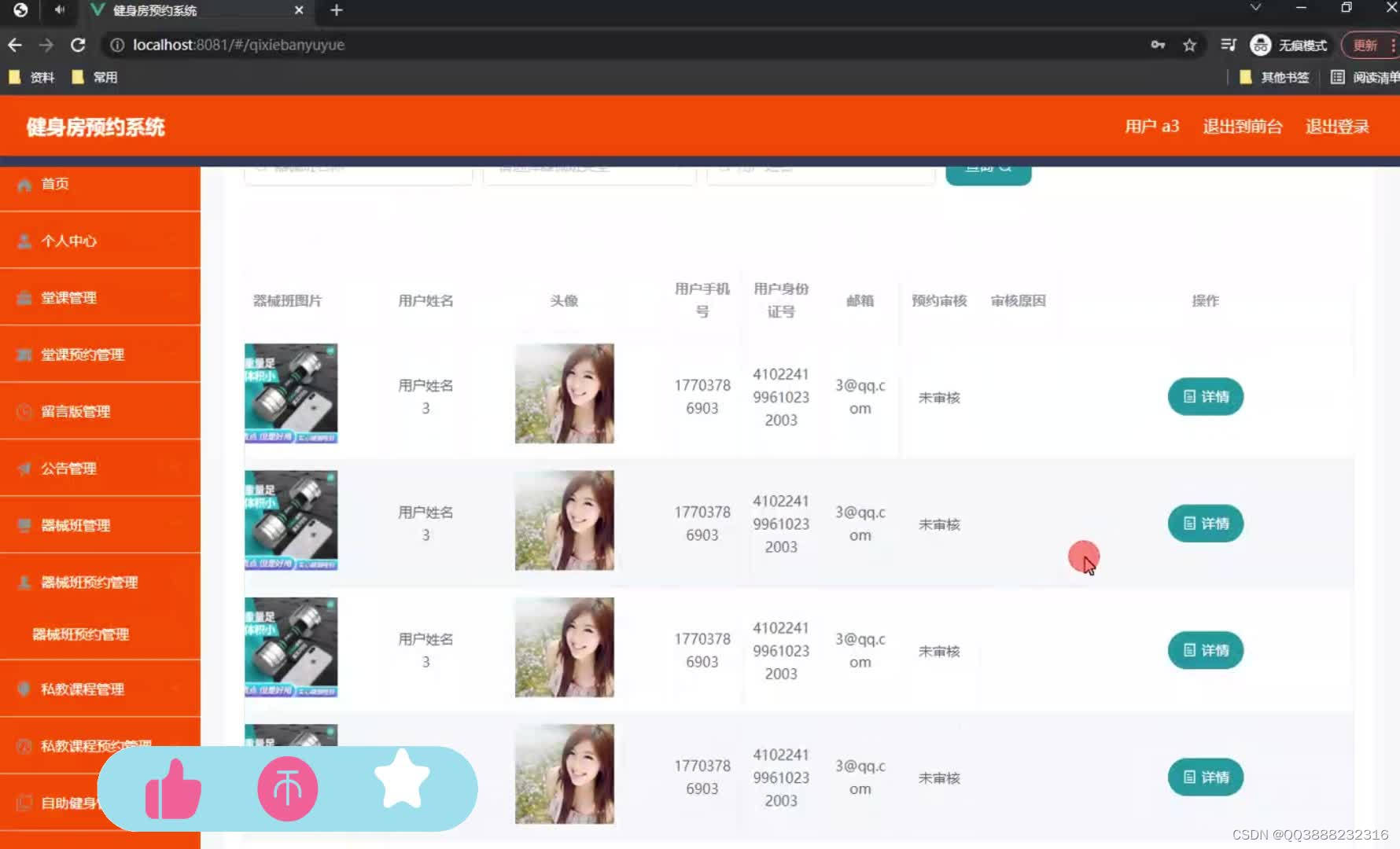Click the browser back arrow
1400x849 pixels.
point(15,45)
